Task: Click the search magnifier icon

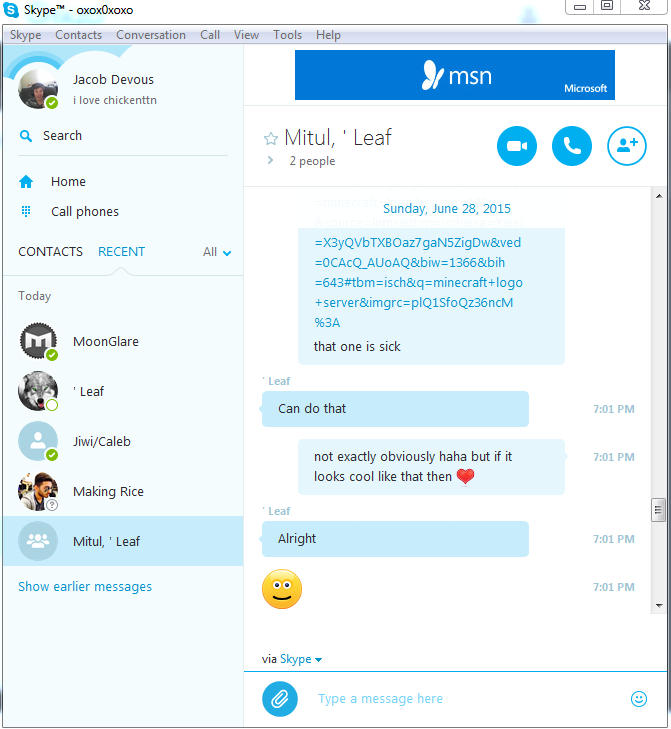Action: [x=26, y=136]
